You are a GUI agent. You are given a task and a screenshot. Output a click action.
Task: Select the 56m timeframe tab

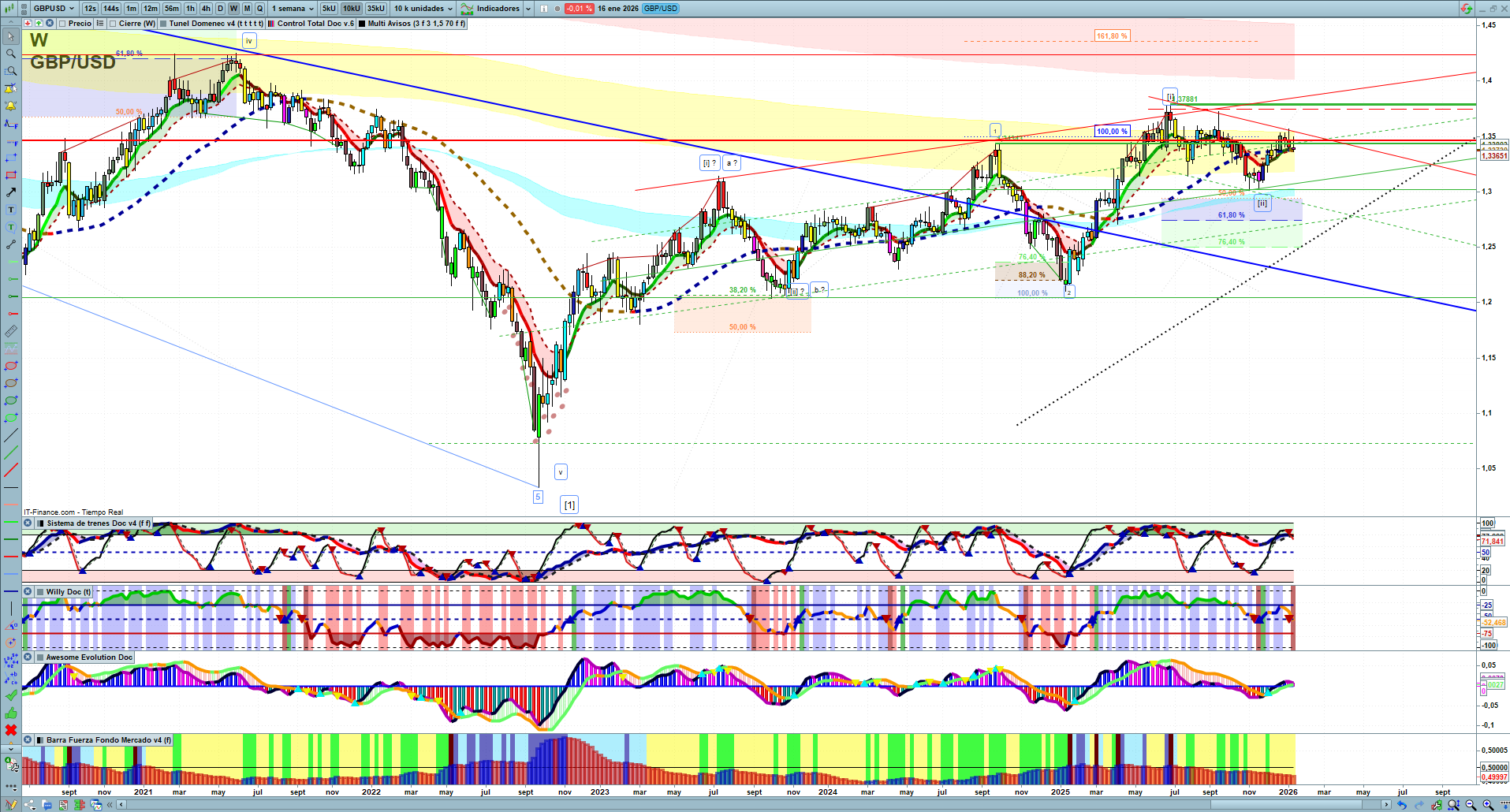point(172,9)
